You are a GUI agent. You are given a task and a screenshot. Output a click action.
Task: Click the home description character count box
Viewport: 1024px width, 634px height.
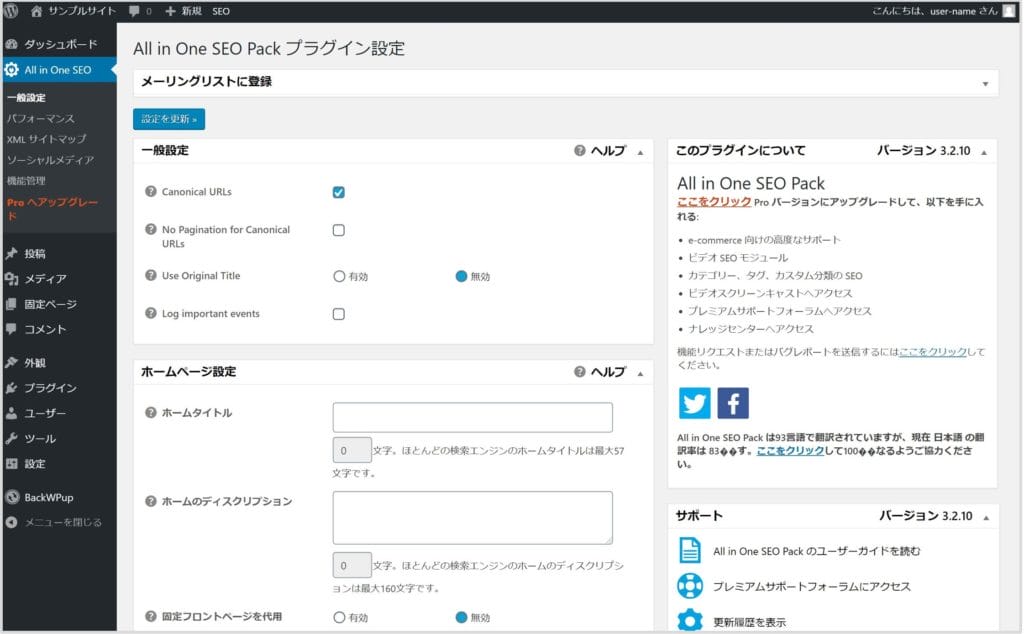352,565
